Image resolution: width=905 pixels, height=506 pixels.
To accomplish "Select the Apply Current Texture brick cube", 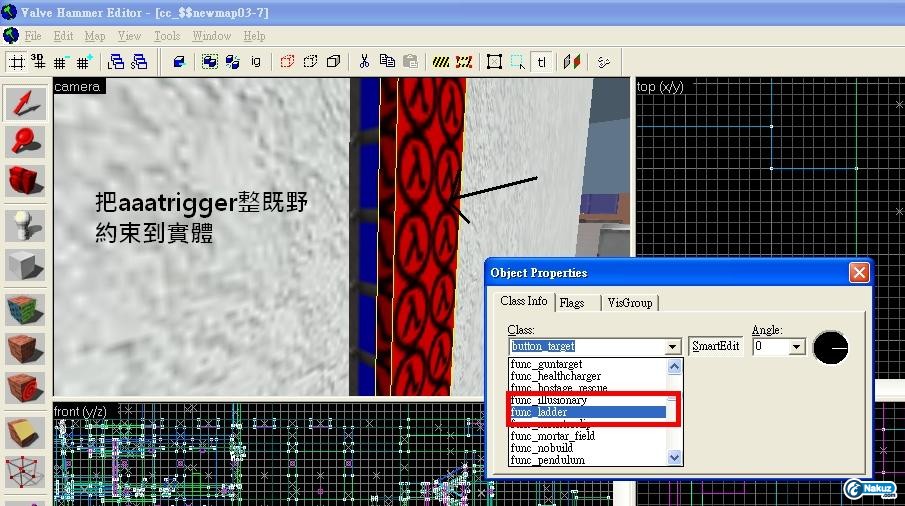I will 25,348.
